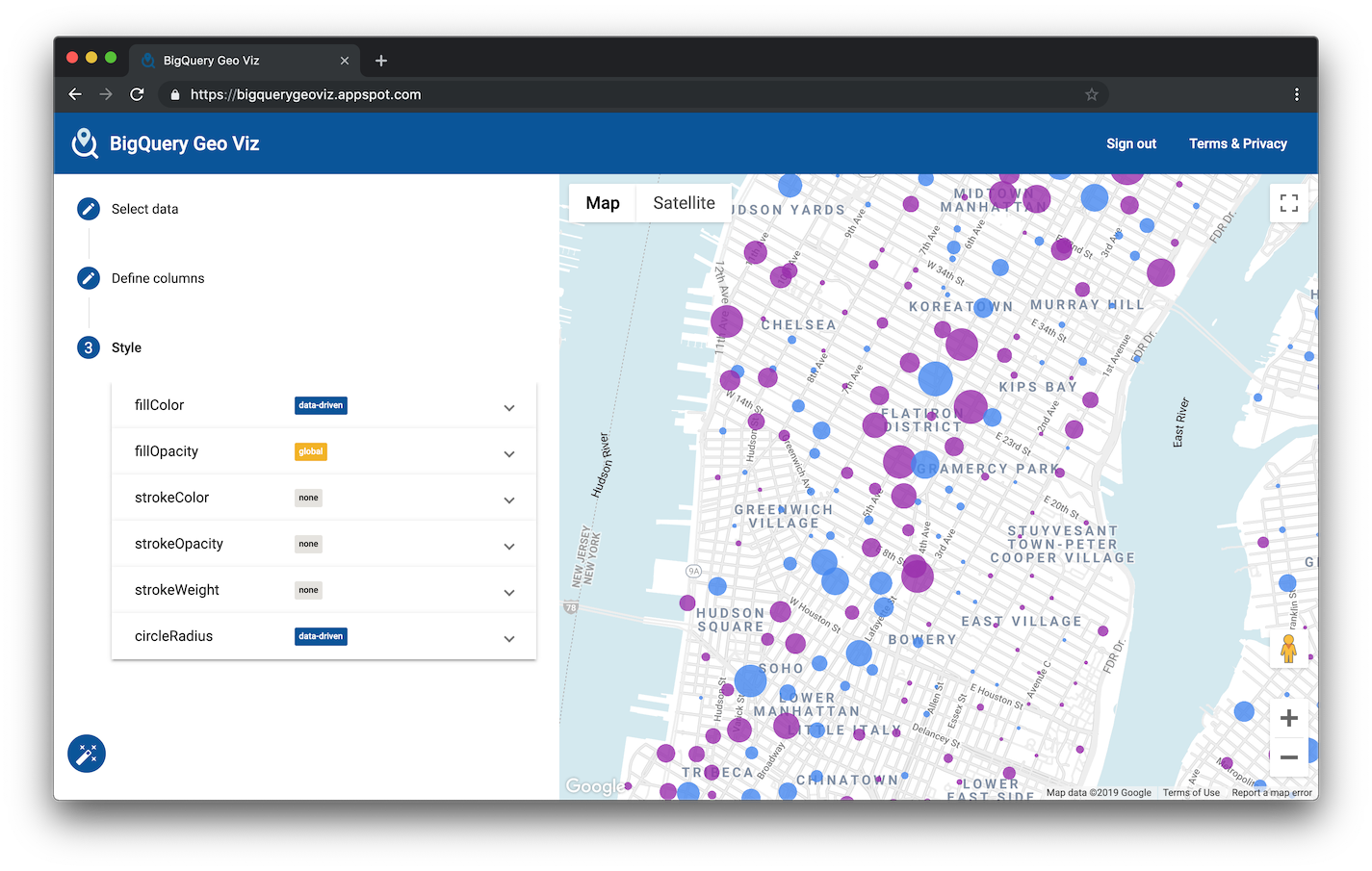
Task: Click the Define columns step pencil icon
Action: point(89,278)
